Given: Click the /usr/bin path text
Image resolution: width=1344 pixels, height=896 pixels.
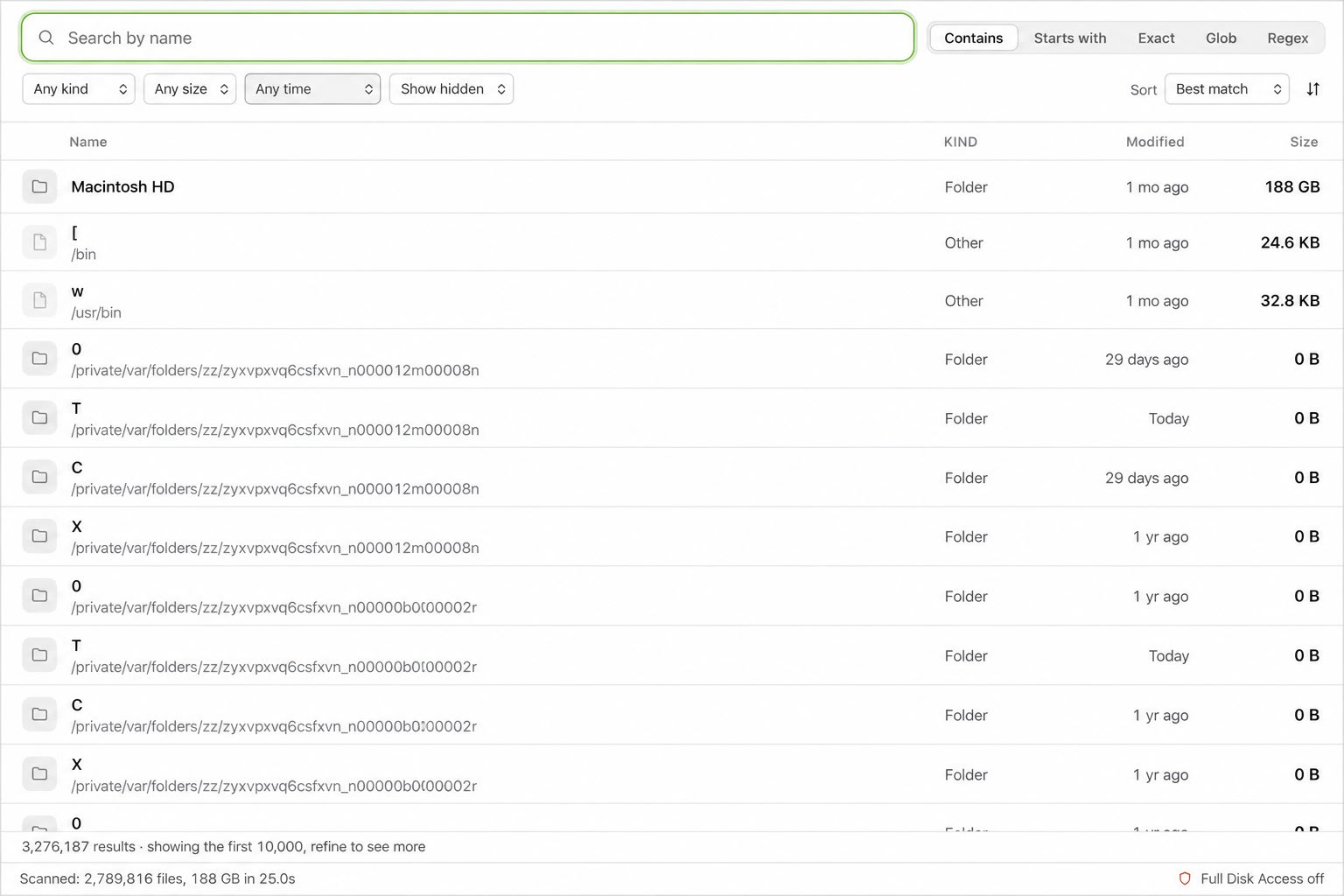Looking at the screenshot, I should click(x=96, y=312).
